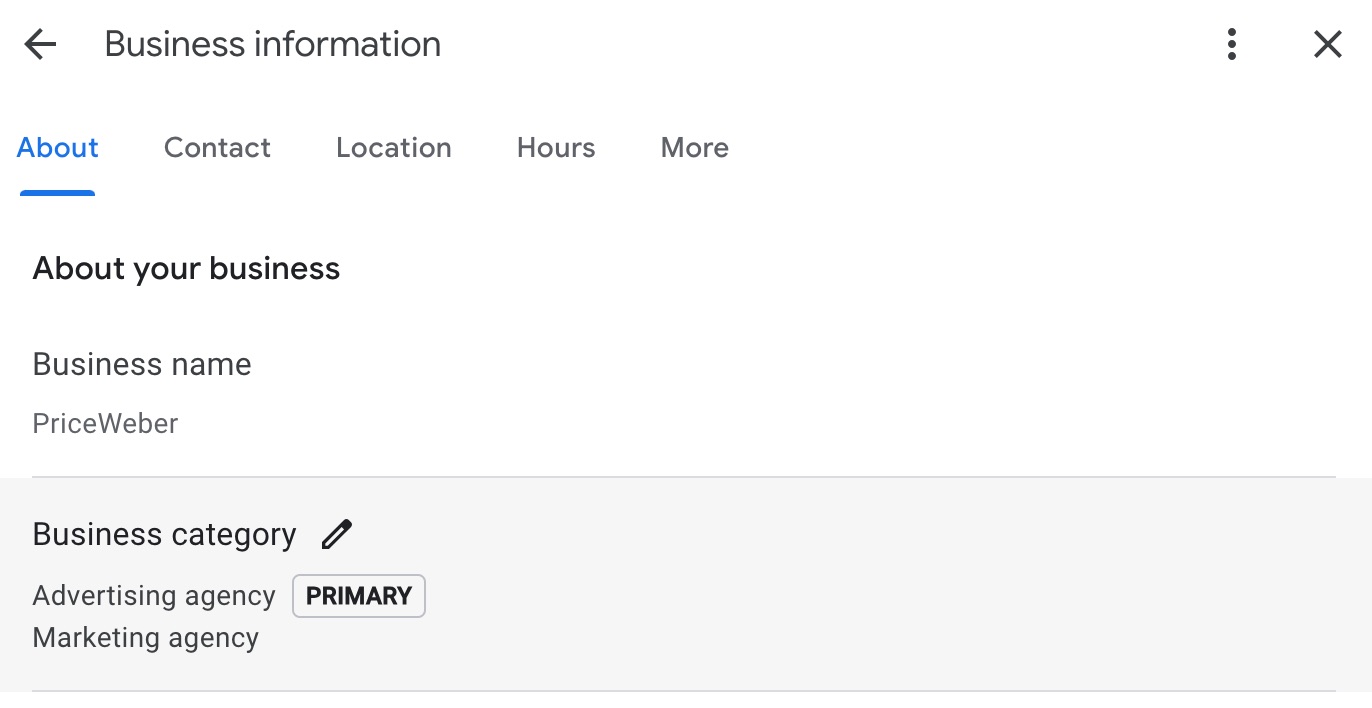Open the Location tab
1372x708 pixels.
393,148
